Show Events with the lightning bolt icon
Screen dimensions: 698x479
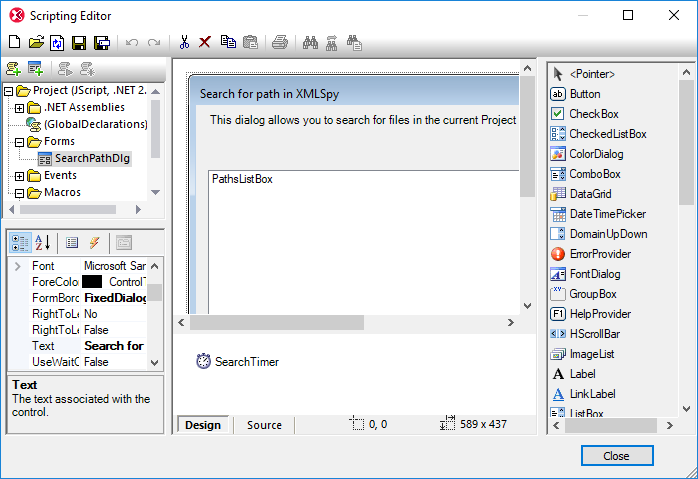(94, 243)
